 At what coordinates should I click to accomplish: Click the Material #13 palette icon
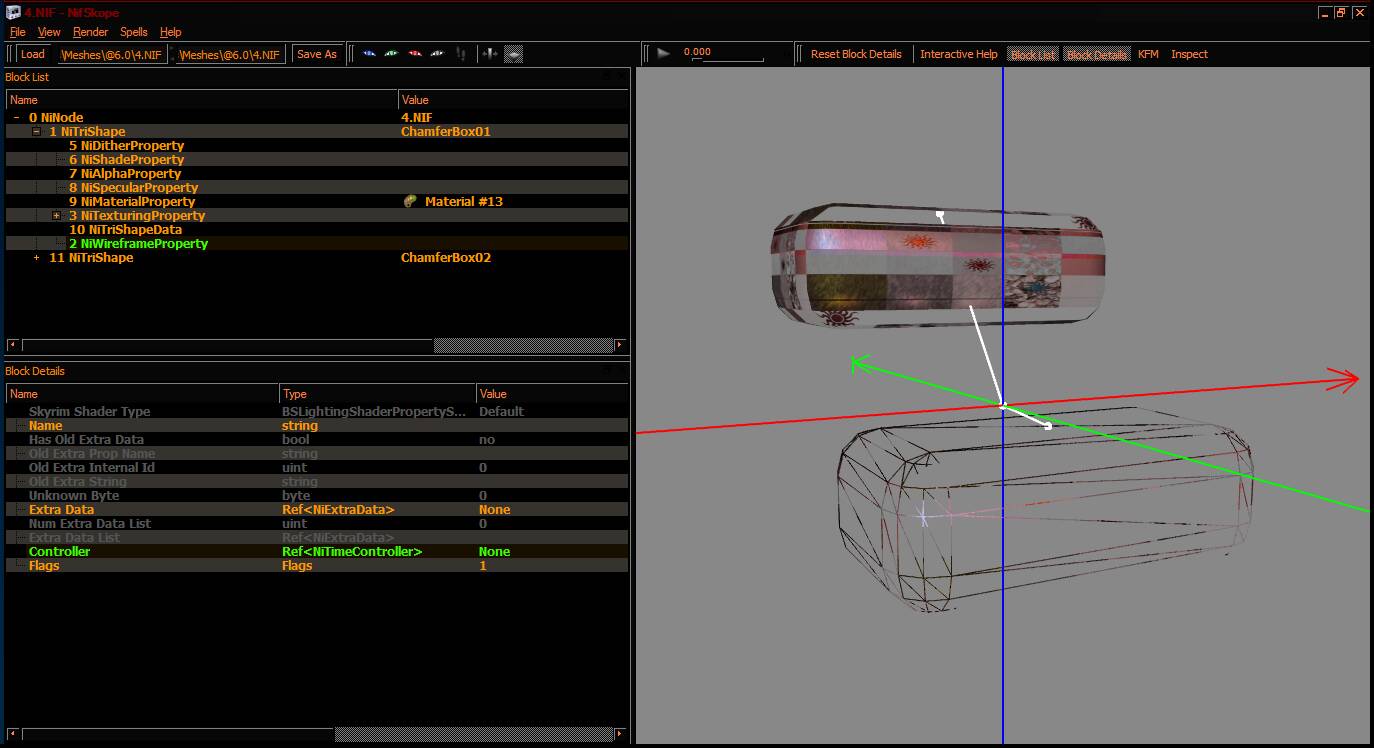410,201
